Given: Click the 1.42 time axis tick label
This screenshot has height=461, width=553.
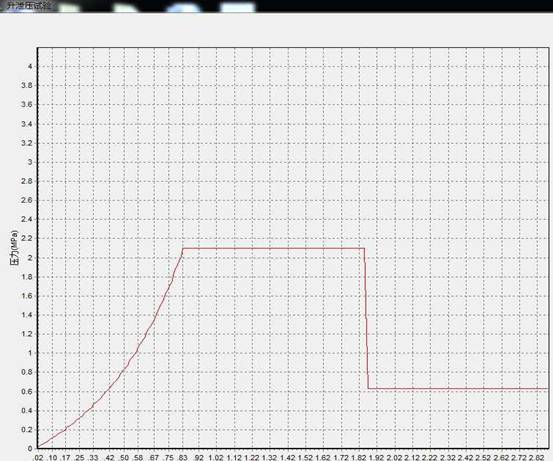Looking at the screenshot, I should tap(287, 457).
